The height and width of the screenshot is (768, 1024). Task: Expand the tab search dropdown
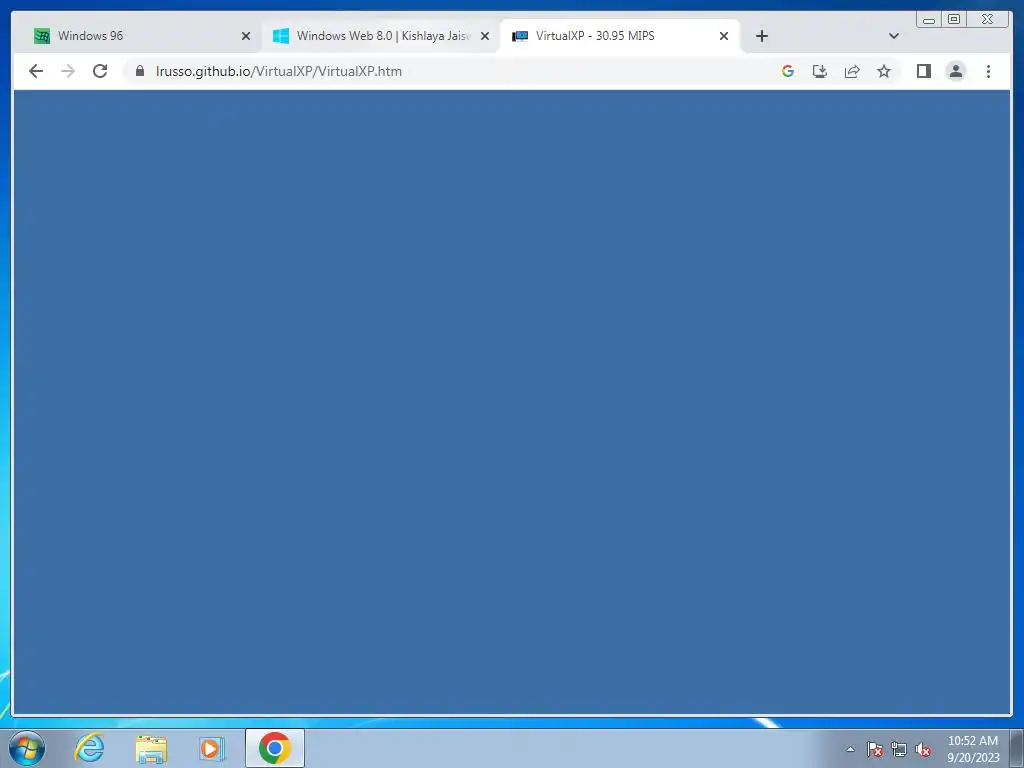pyautogui.click(x=893, y=36)
